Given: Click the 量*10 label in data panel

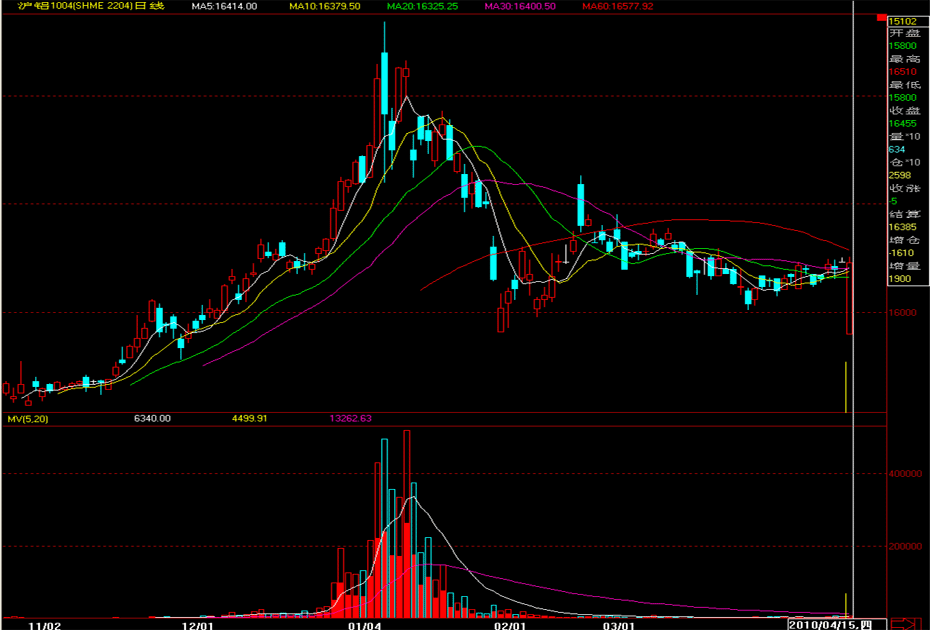Looking at the screenshot, I should [x=904, y=136].
